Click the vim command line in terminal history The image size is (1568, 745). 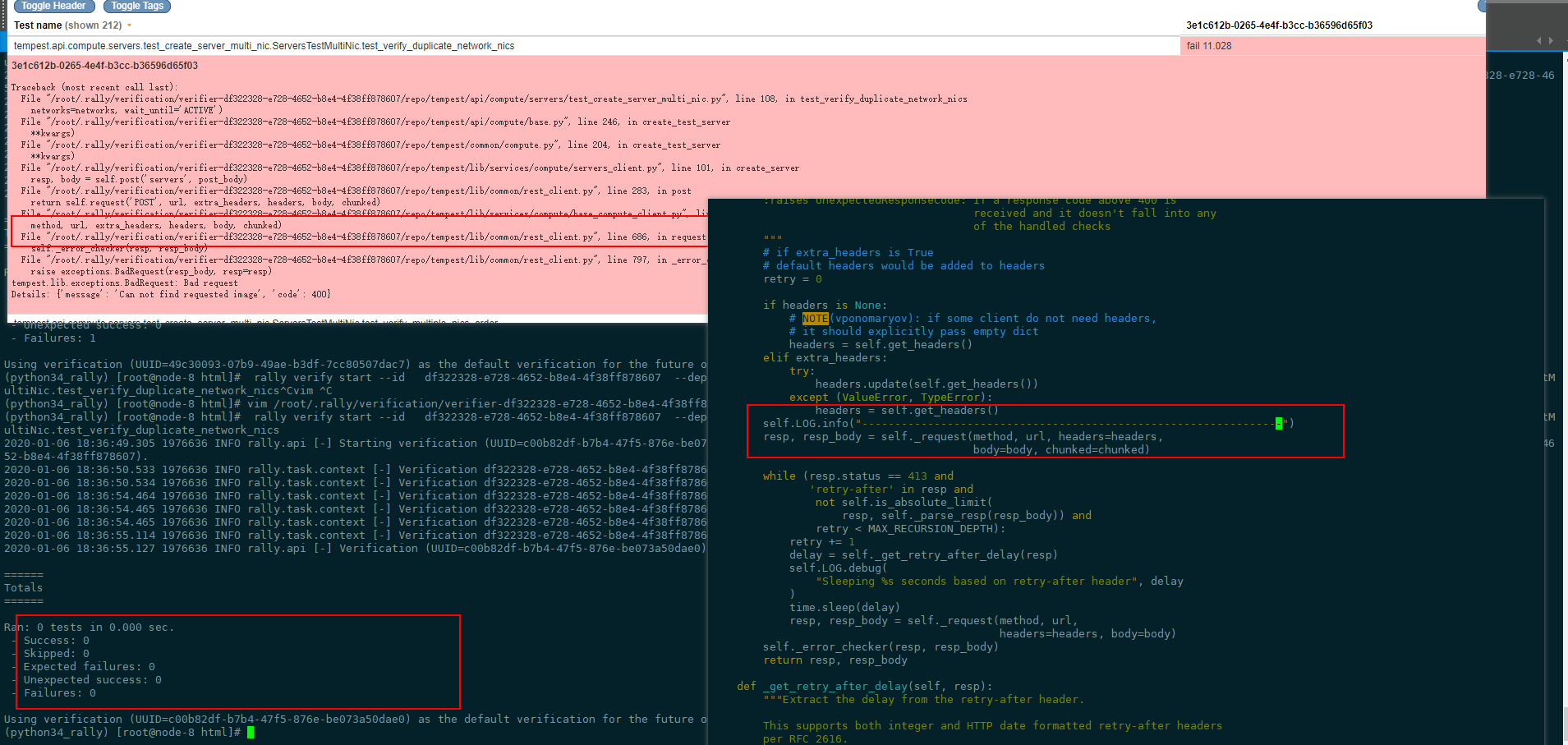pyautogui.click(x=355, y=403)
